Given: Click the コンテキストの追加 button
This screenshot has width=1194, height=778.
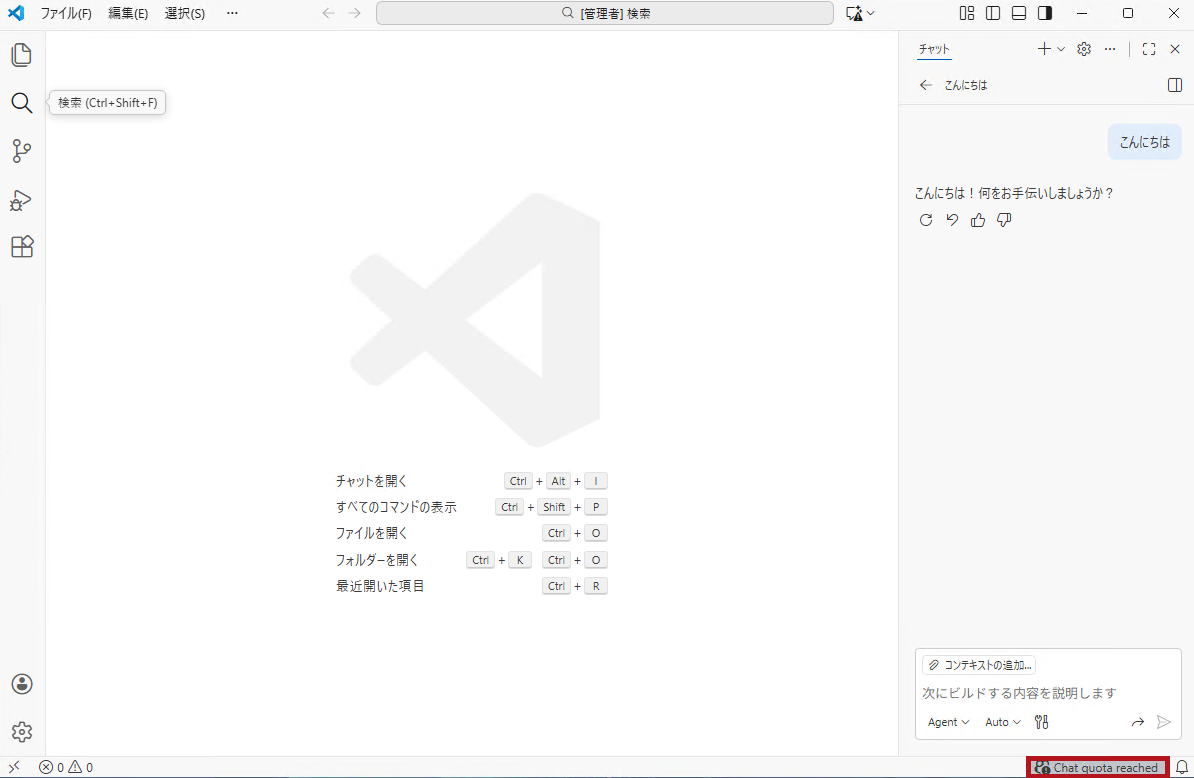Looking at the screenshot, I should 979,665.
